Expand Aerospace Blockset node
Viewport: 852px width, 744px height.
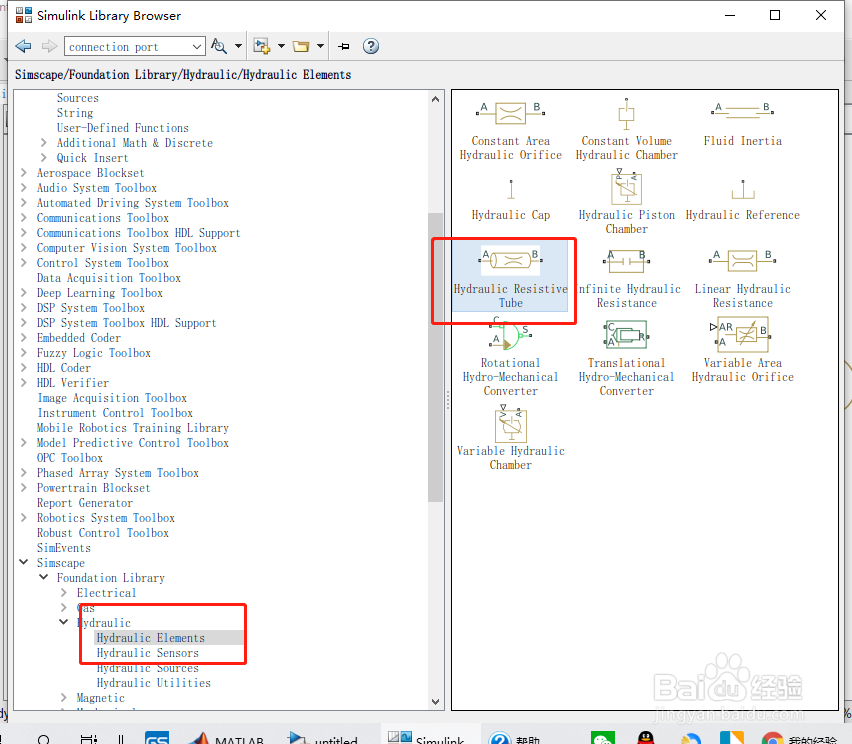(23, 173)
